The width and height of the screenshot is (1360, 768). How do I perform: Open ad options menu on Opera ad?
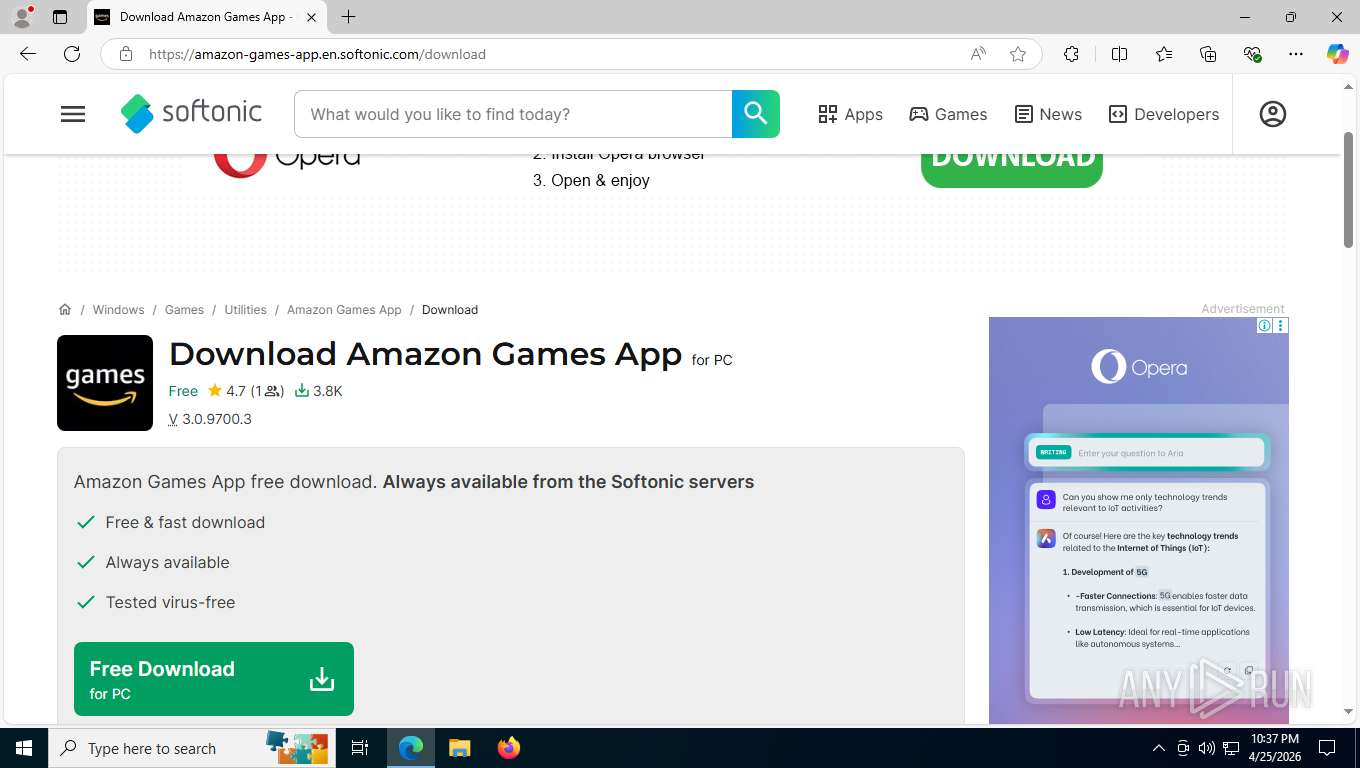pyautogui.click(x=1281, y=326)
